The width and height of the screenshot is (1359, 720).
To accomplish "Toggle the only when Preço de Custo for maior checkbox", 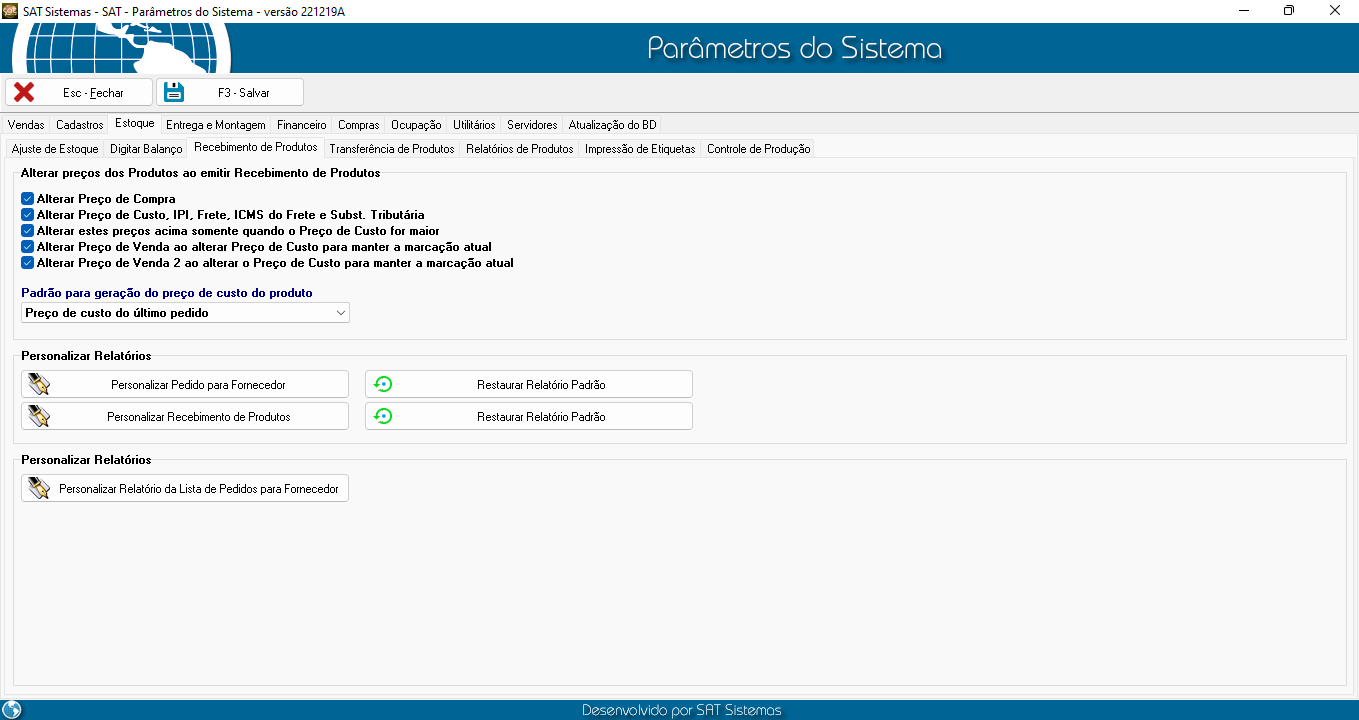I will click(x=28, y=231).
